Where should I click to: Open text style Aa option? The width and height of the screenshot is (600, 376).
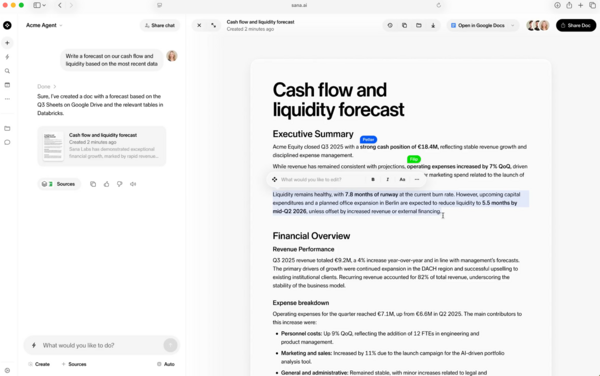click(x=402, y=179)
